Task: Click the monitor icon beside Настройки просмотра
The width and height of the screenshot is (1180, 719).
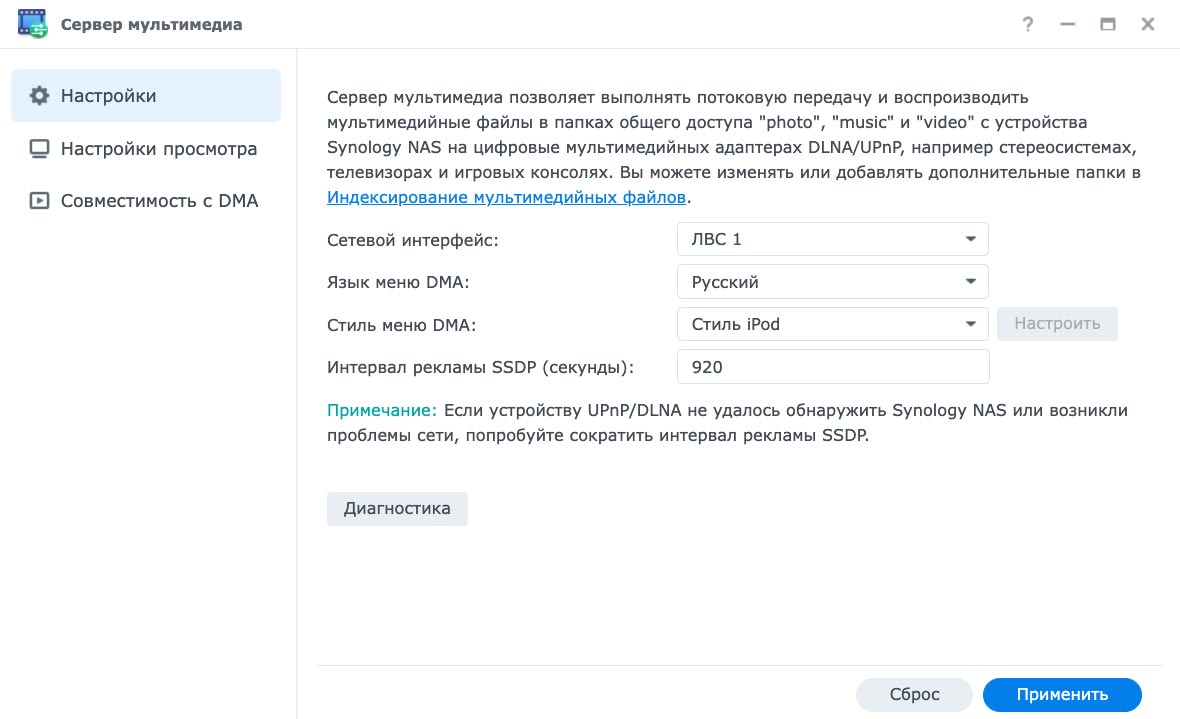Action: pos(39,148)
